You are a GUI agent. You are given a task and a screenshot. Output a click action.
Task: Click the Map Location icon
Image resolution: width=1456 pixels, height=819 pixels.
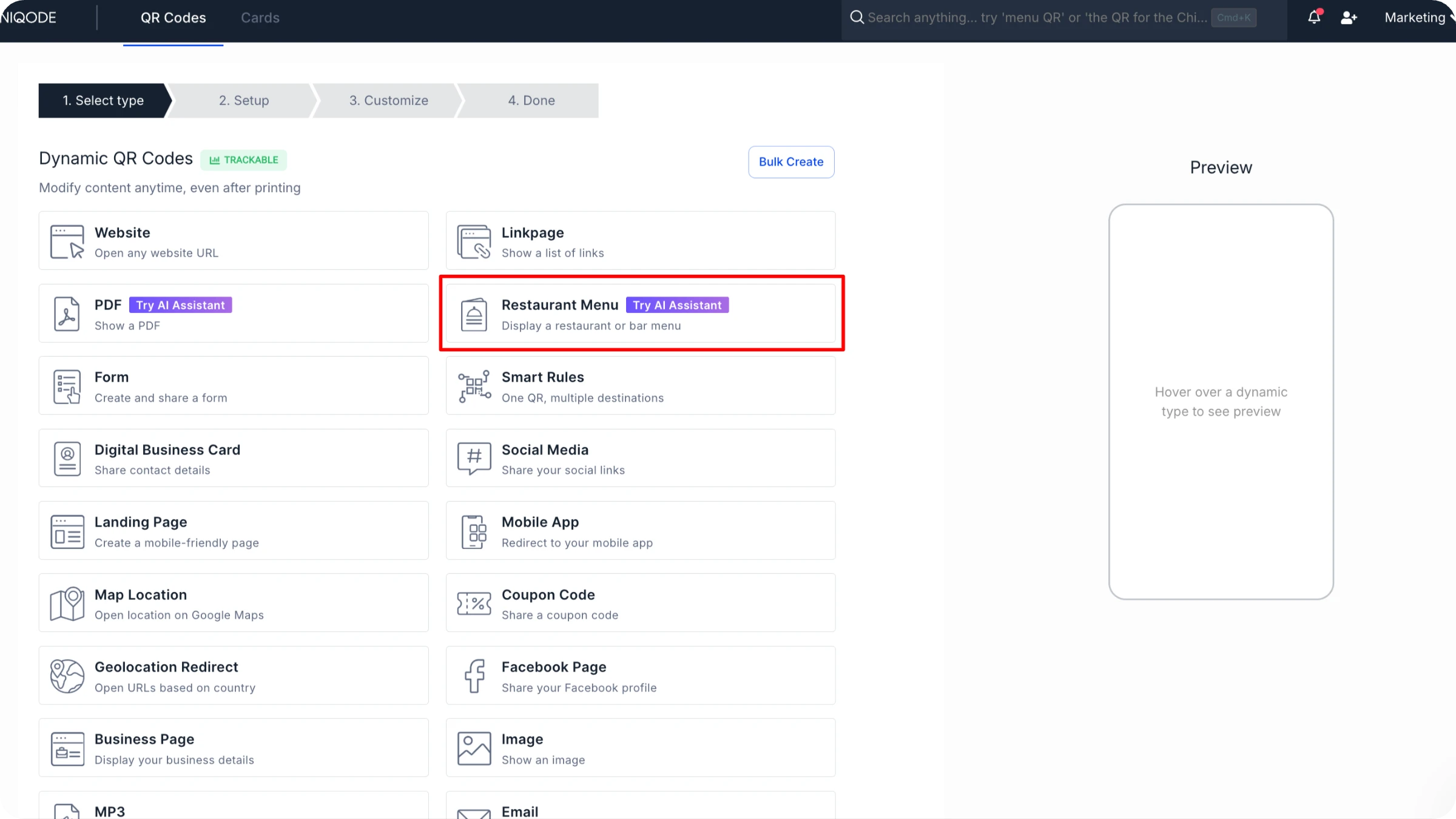click(x=67, y=604)
